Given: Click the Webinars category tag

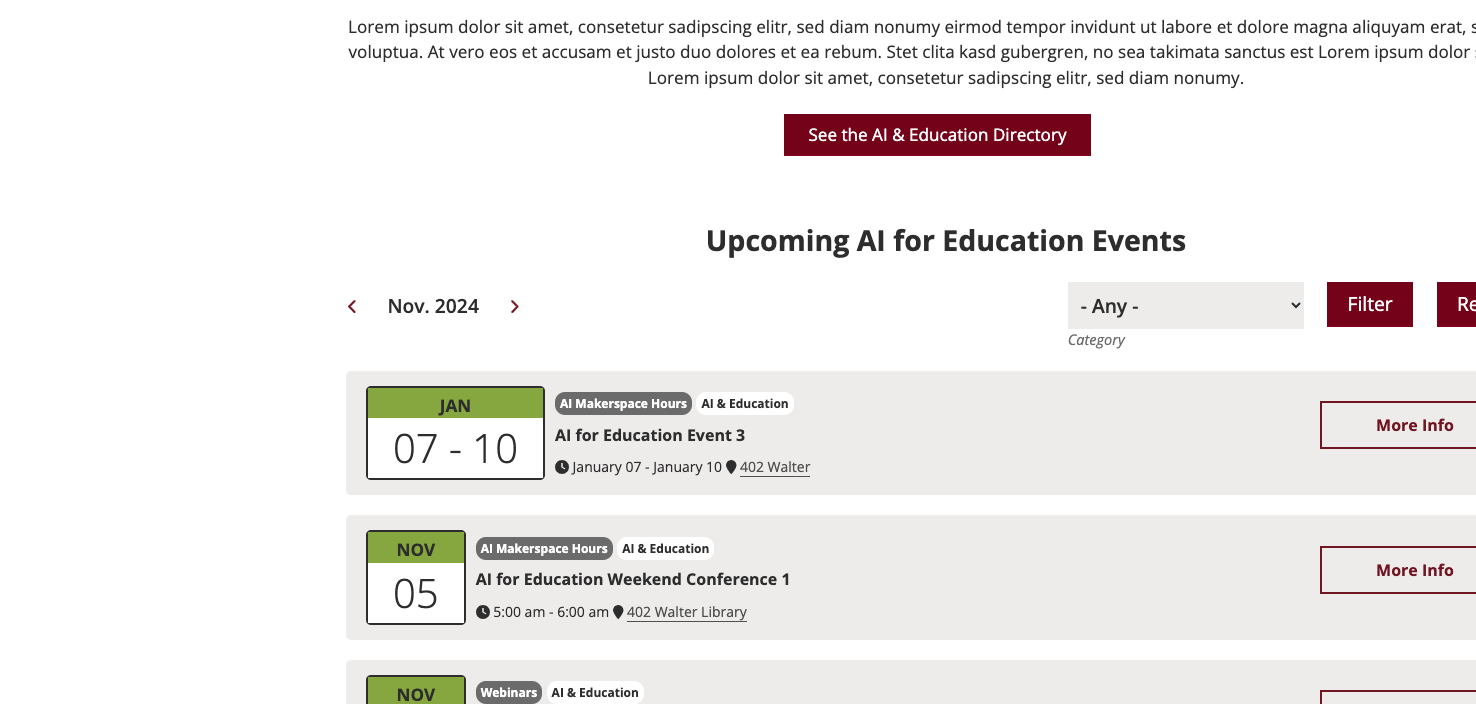Looking at the screenshot, I should (509, 693).
